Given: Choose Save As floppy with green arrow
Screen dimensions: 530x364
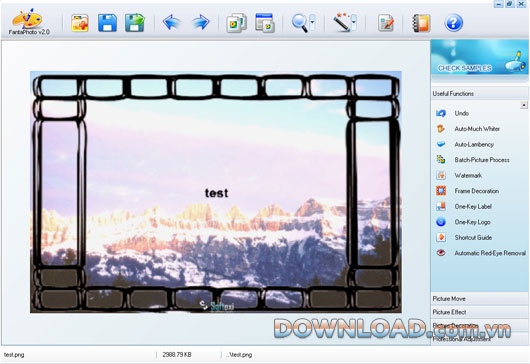Looking at the screenshot, I should click(135, 23).
